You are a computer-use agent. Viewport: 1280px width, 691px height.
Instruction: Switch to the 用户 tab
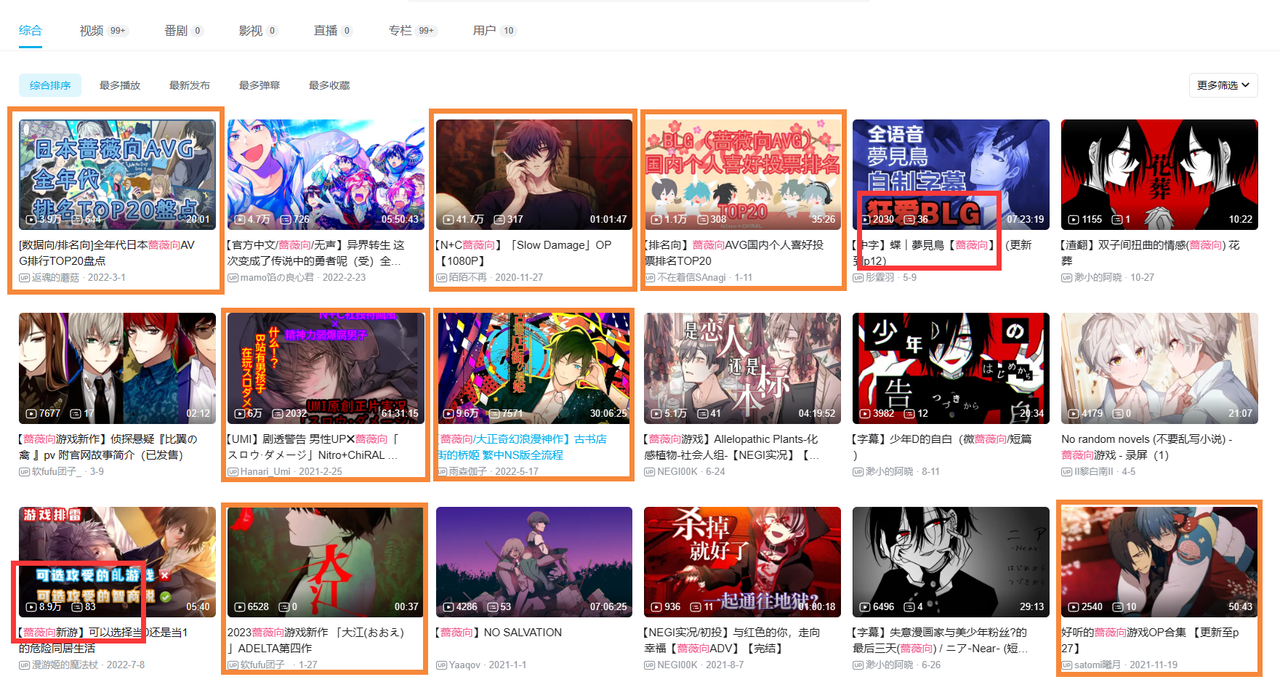click(494, 31)
